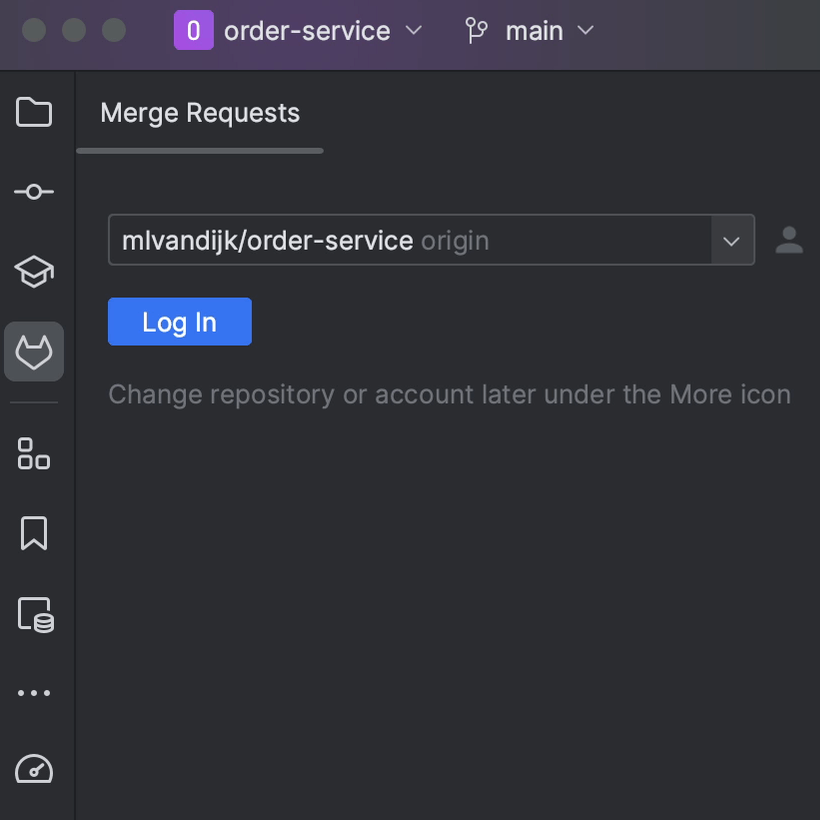Open the Learn graduation cap panel
The image size is (820, 820).
34,271
